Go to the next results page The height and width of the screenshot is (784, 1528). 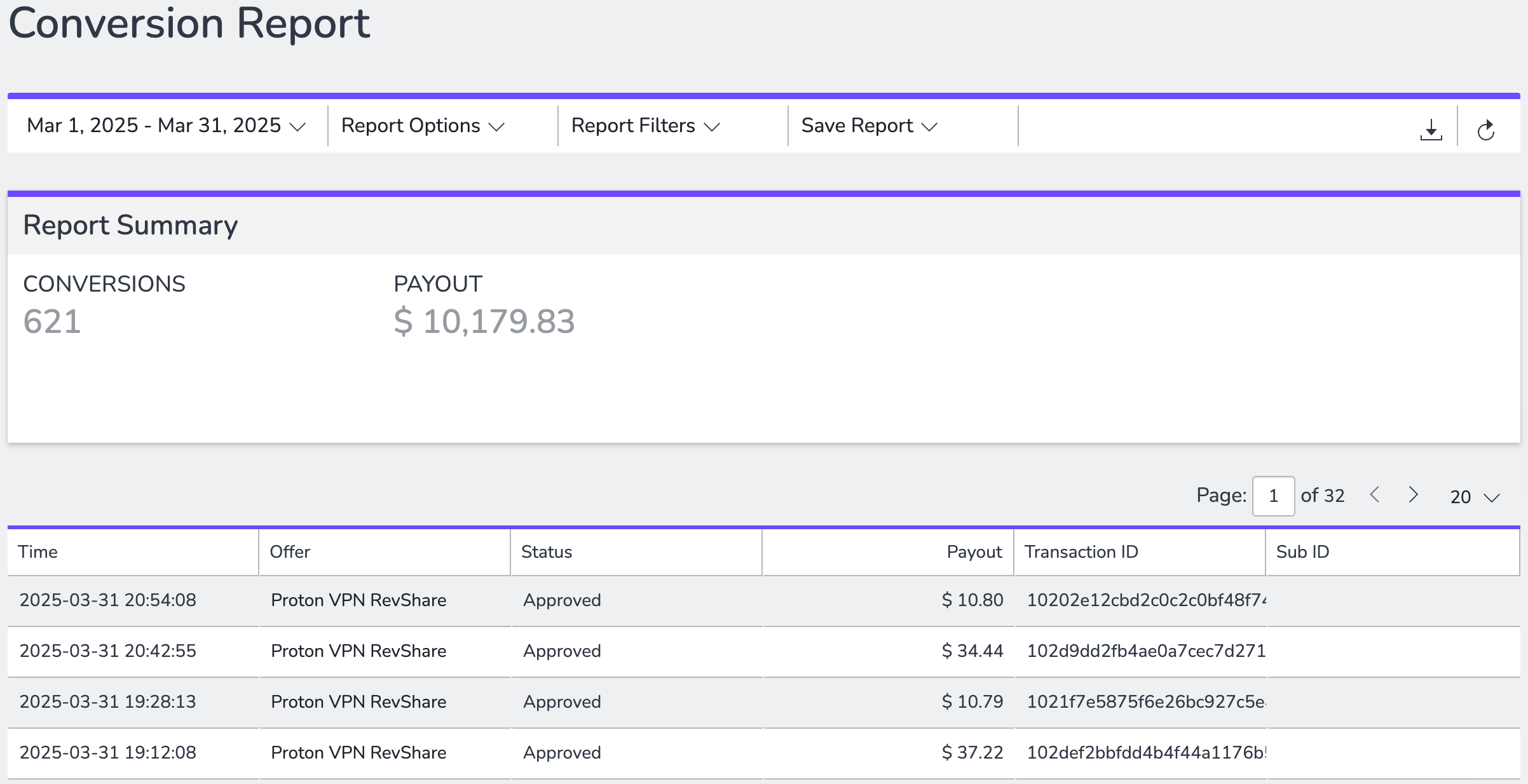tap(1413, 494)
